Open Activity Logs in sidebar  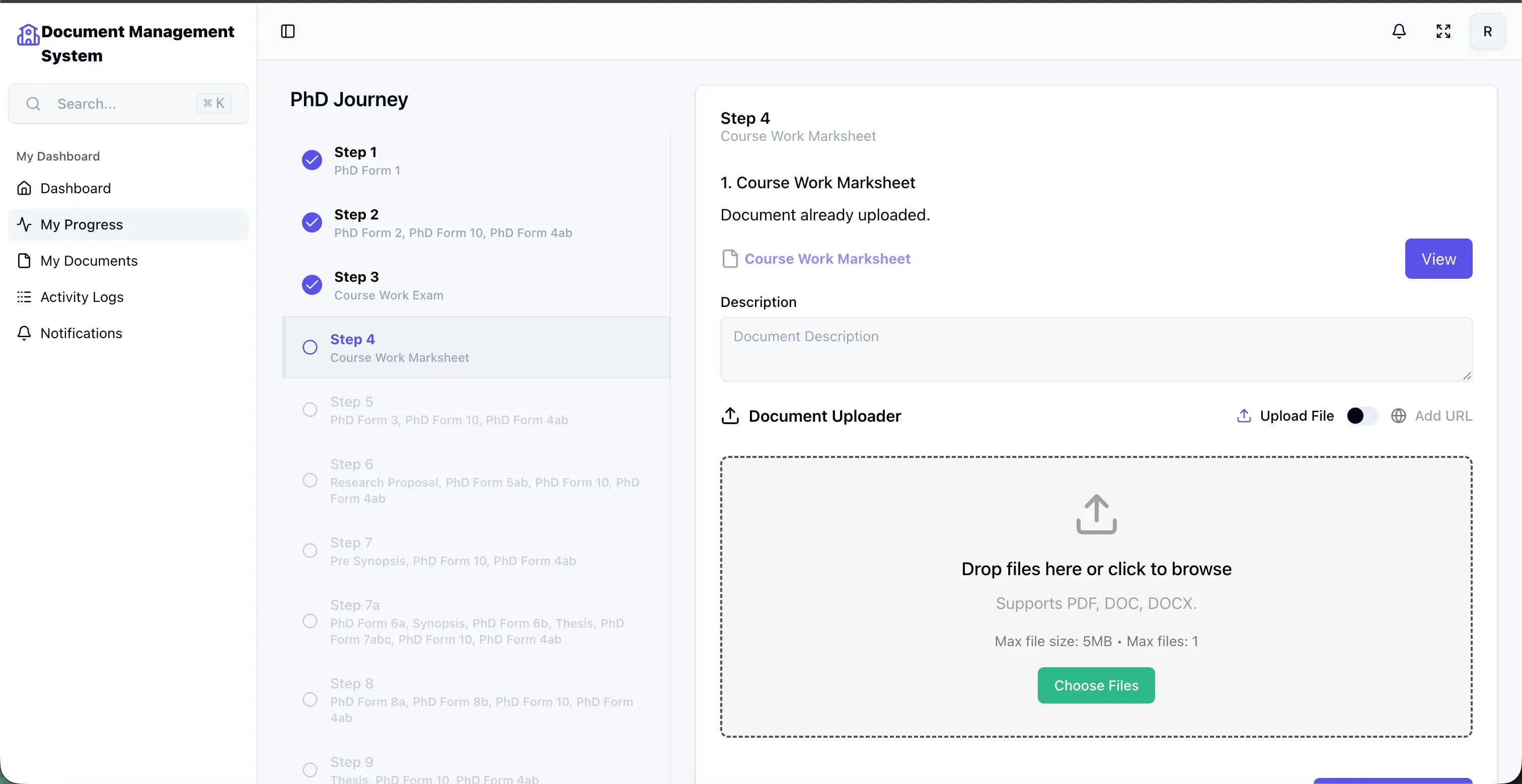click(x=82, y=297)
